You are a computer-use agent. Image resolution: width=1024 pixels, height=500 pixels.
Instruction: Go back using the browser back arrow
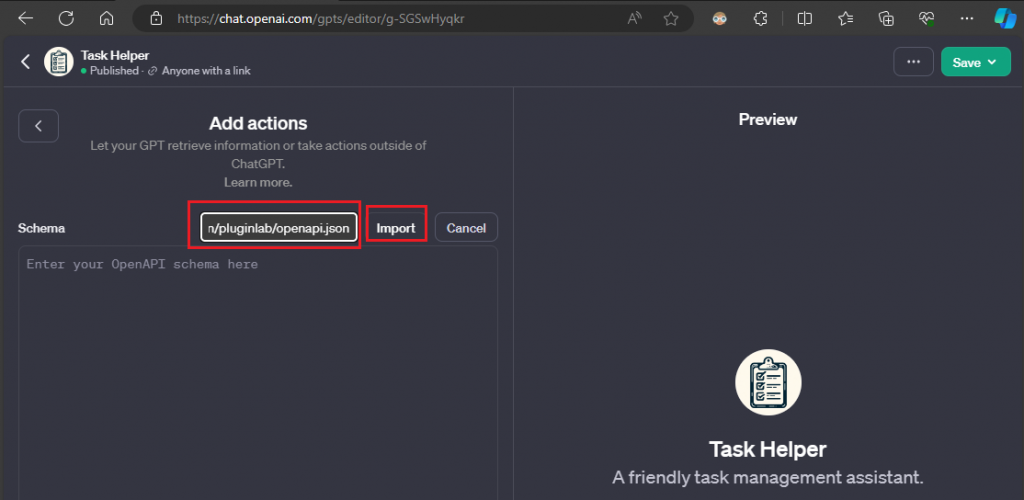[x=25, y=18]
